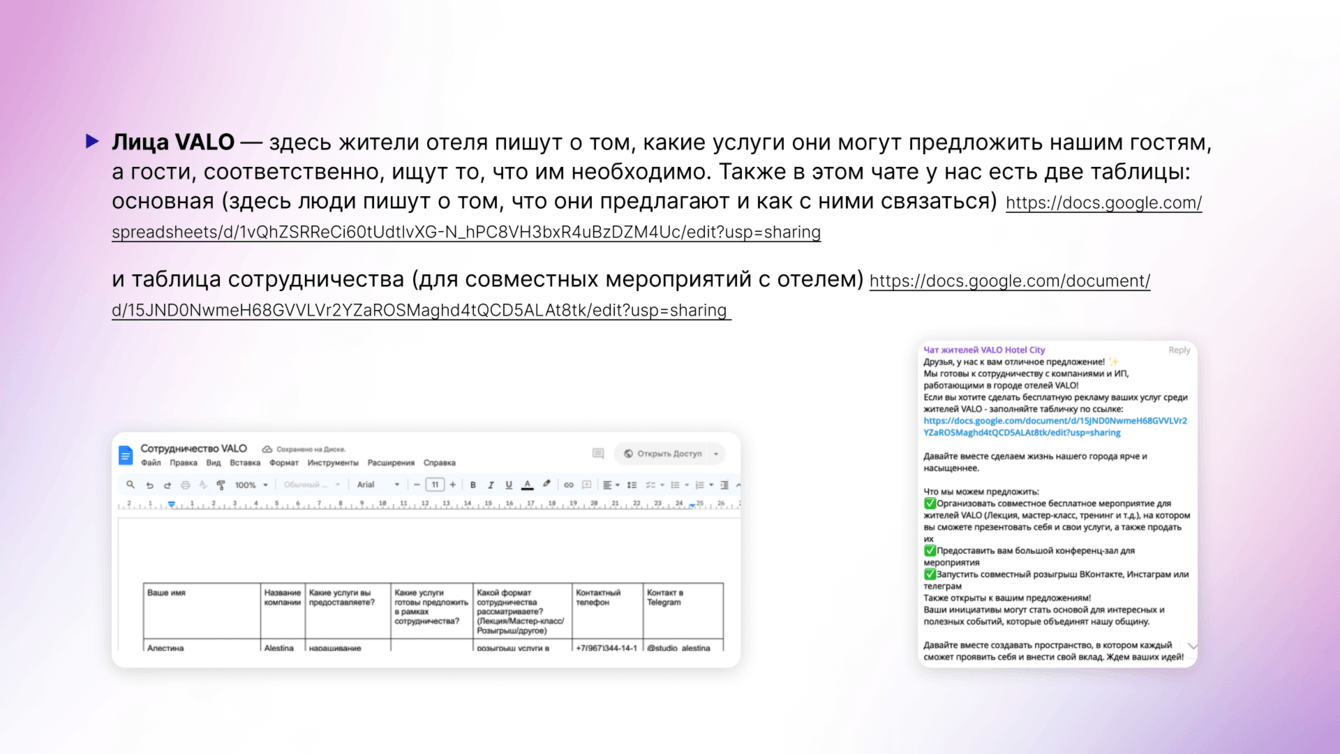Open the Инструменты menu

pos(333,463)
